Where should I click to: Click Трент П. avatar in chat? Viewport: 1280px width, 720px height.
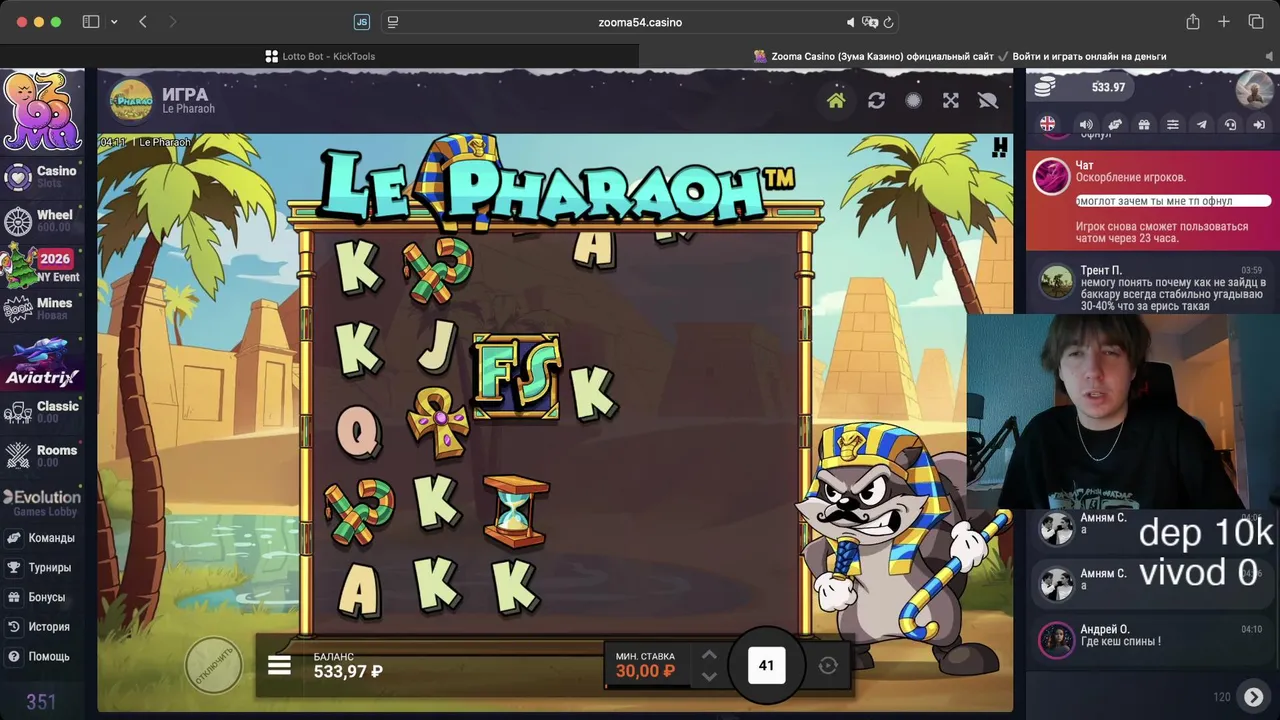pyautogui.click(x=1056, y=282)
